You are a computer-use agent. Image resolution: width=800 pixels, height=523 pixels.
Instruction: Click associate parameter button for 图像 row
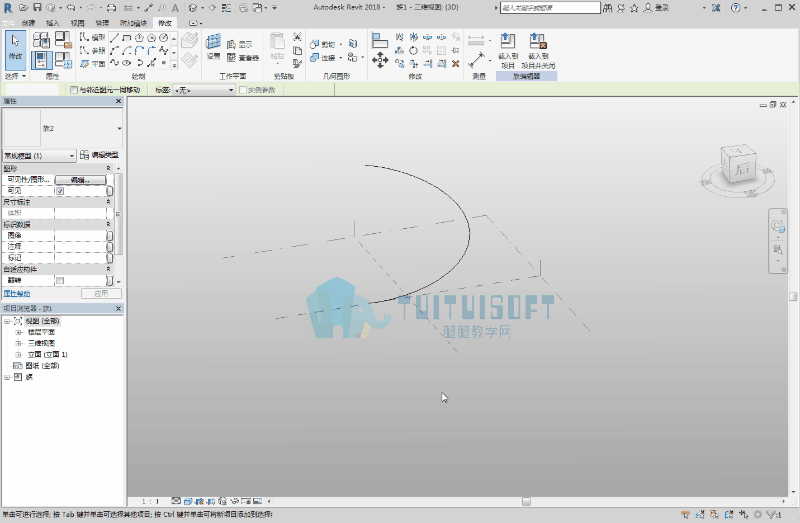[109, 235]
